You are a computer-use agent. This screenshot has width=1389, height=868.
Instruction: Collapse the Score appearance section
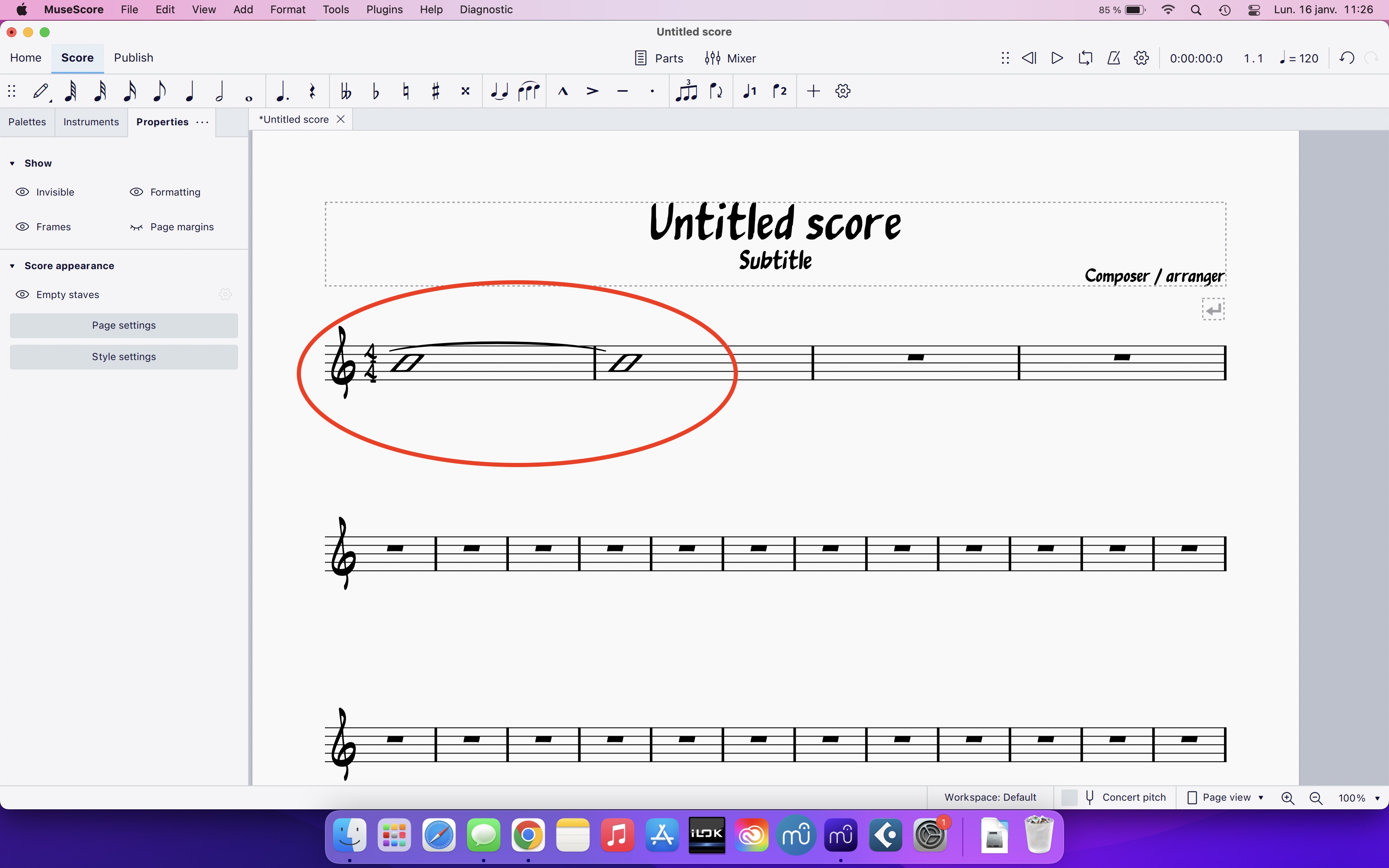coord(13,265)
